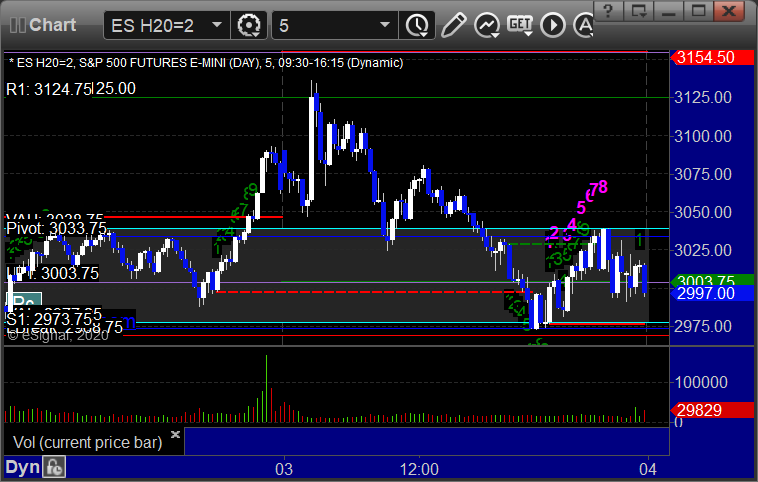Click the 2975.00 price axis label

703,326
